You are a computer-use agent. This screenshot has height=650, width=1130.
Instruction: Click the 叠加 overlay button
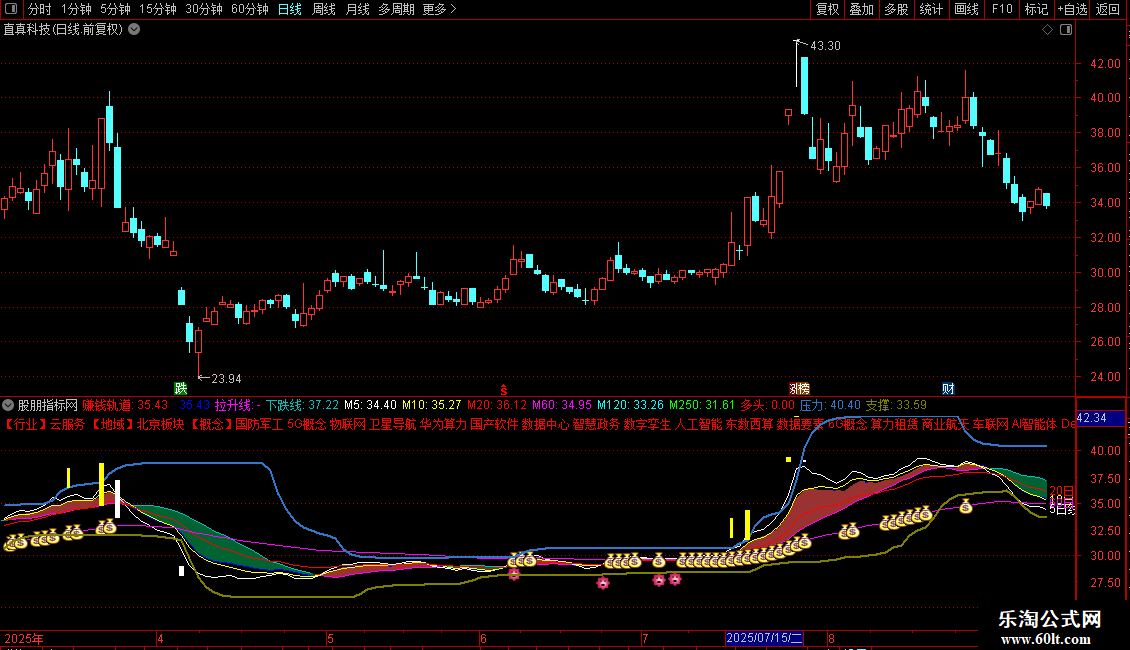(x=861, y=9)
